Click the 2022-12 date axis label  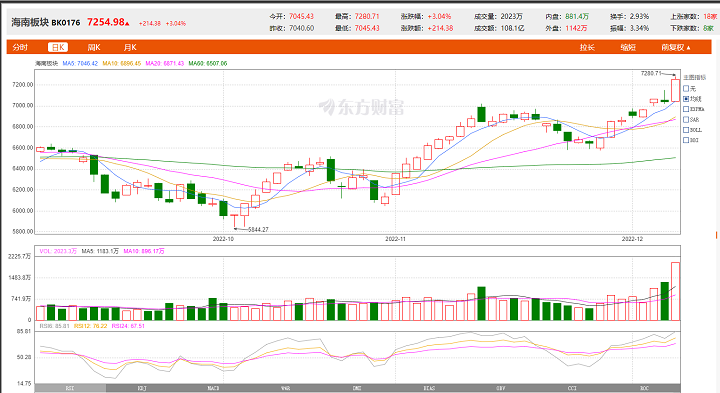pyautogui.click(x=632, y=239)
